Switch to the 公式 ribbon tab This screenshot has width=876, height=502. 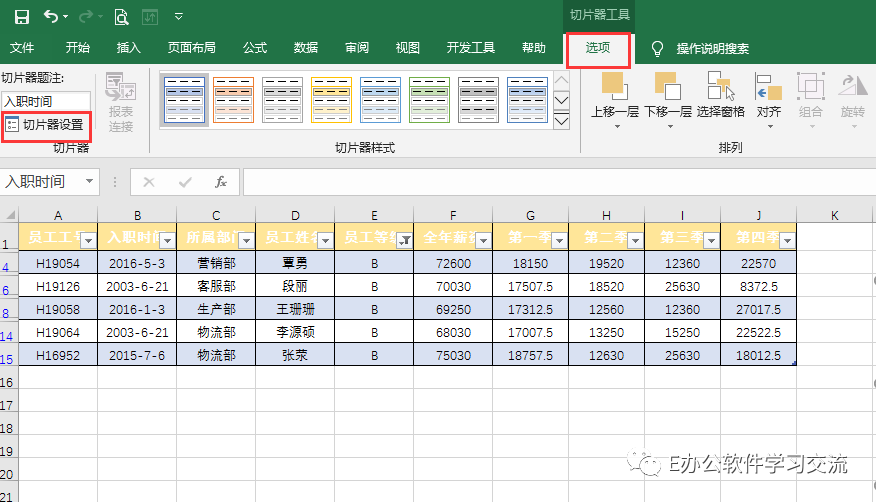click(255, 48)
